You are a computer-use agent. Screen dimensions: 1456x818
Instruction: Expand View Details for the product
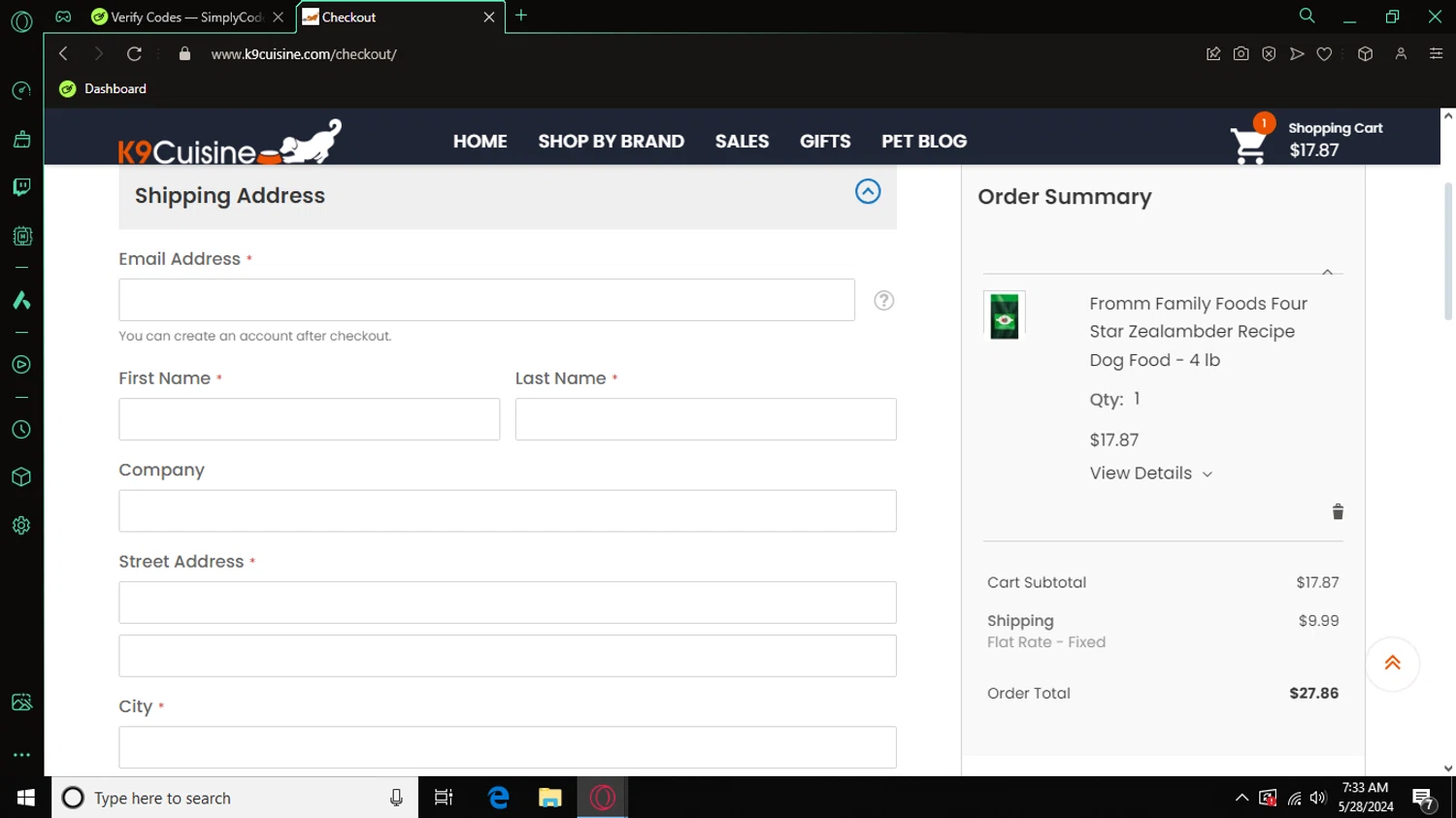1151,474
